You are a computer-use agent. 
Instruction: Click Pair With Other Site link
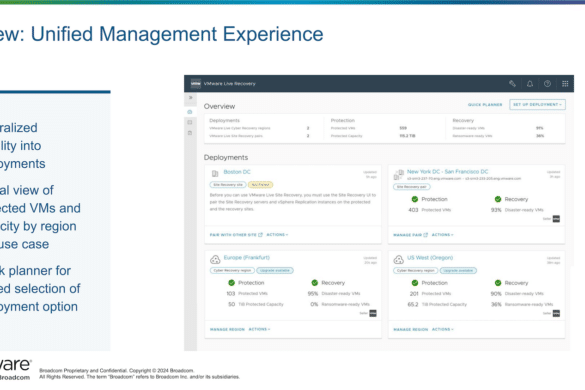[236, 235]
